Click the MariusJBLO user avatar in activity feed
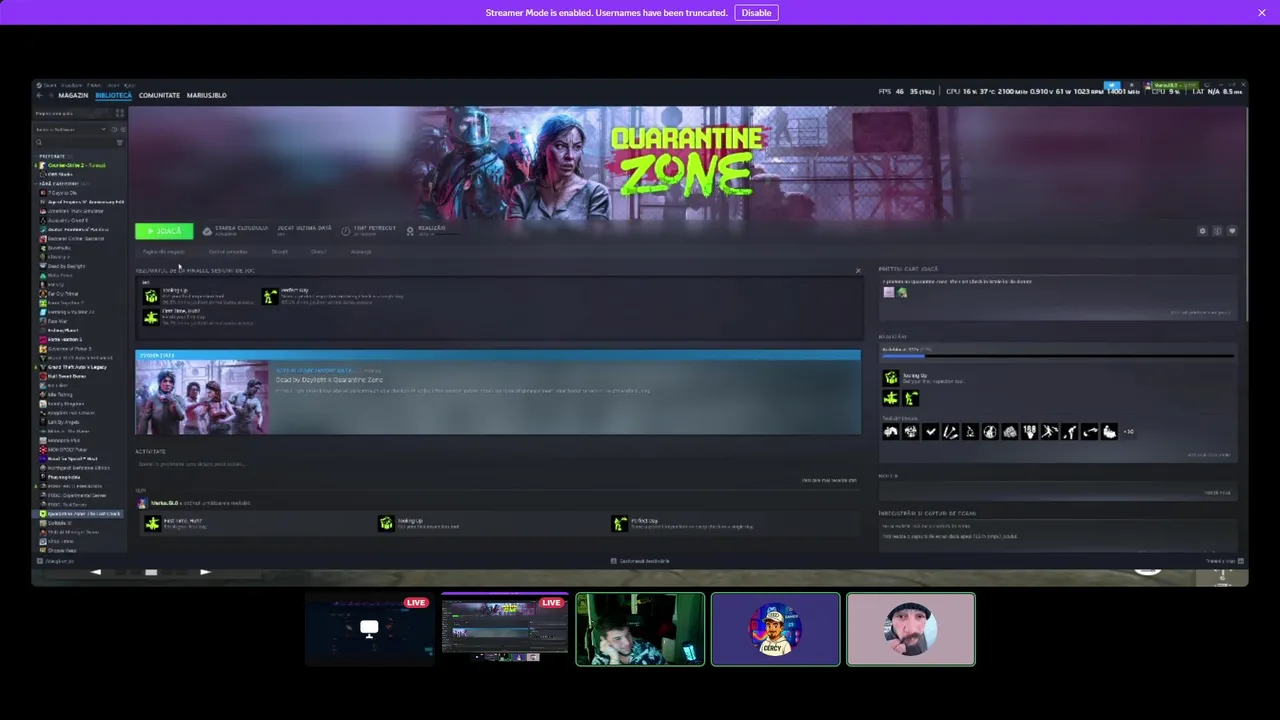The width and height of the screenshot is (1280, 720). click(144, 503)
